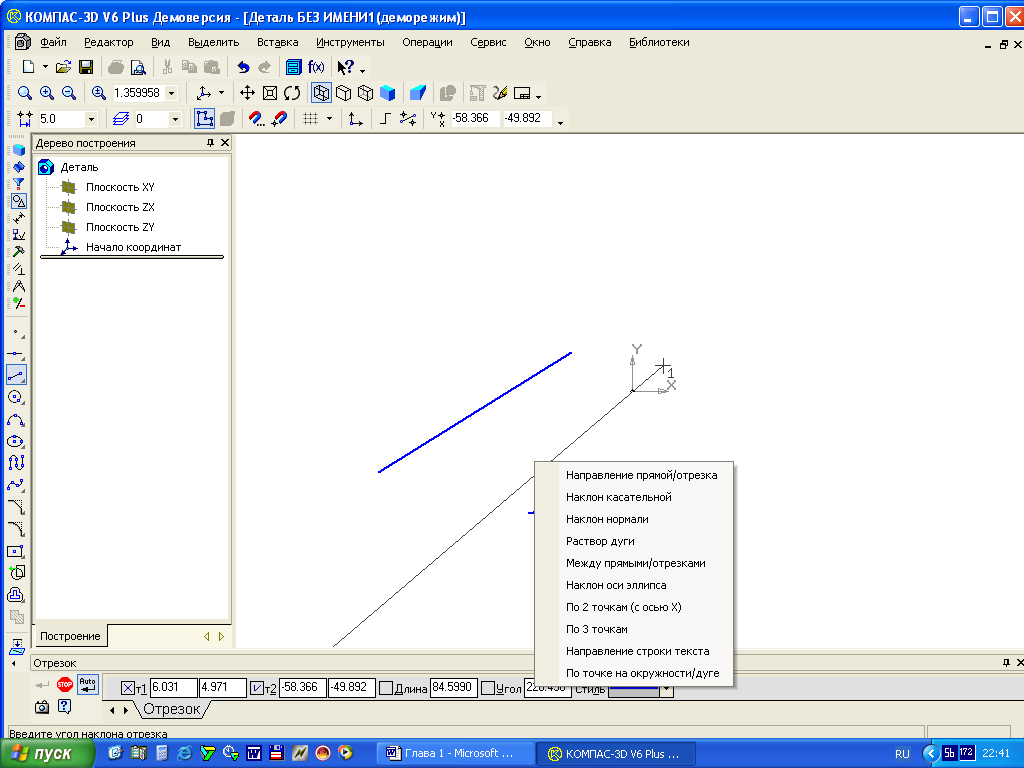Viewport: 1024px width, 768px height.
Task: Open print preview from the toolbar
Action: point(138,67)
